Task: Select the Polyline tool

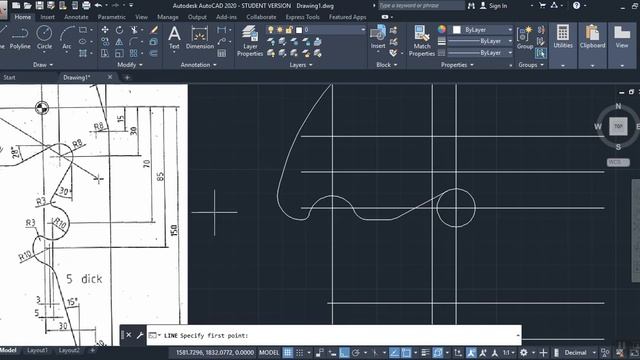Action: (x=20, y=37)
